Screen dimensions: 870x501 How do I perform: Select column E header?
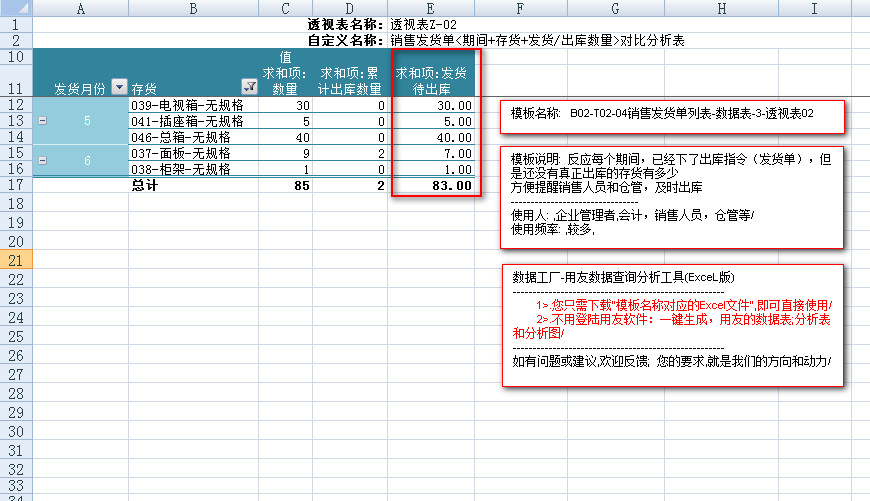(433, 8)
